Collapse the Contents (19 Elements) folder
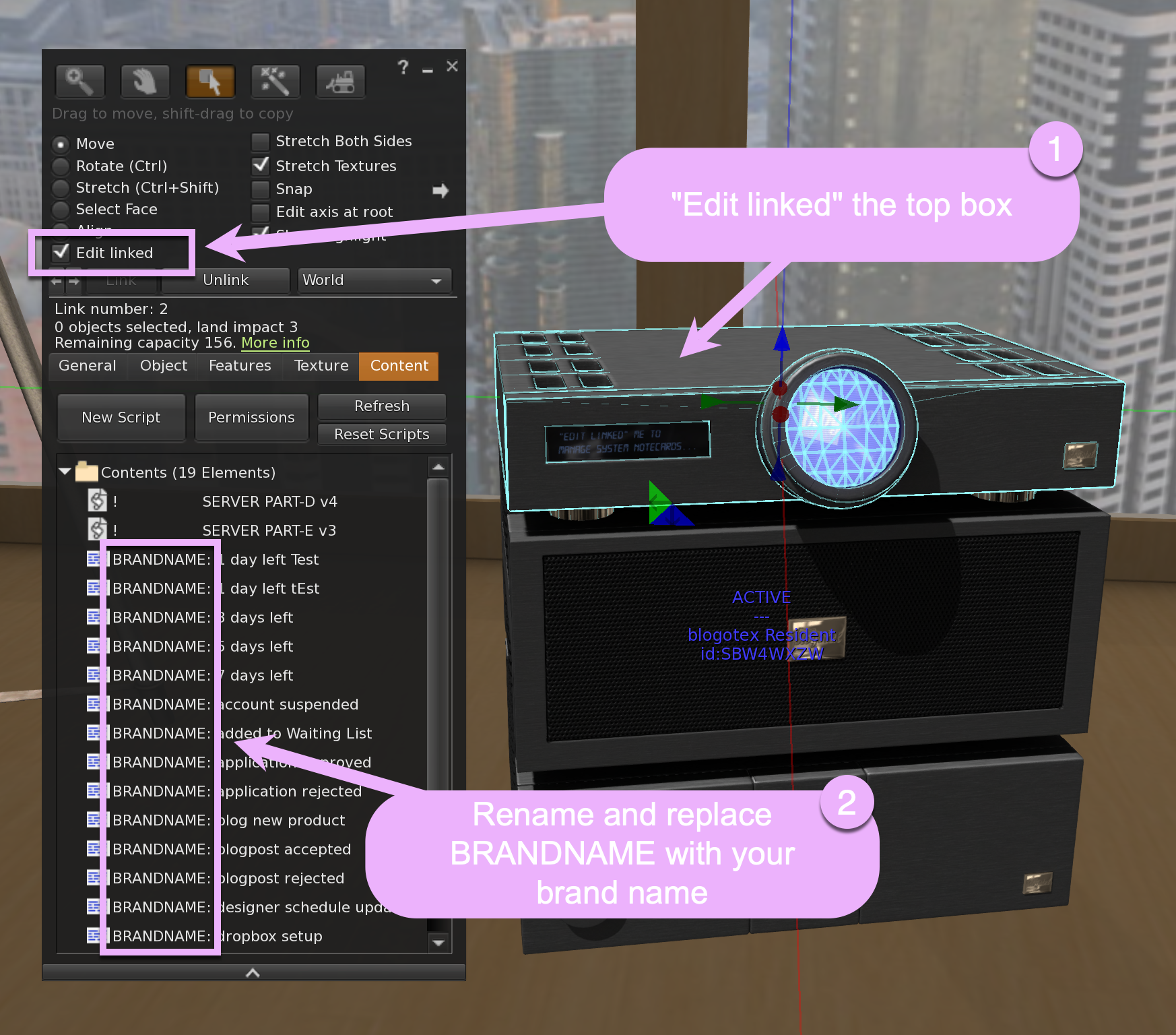Screen dimensions: 1176x1035 point(65,471)
